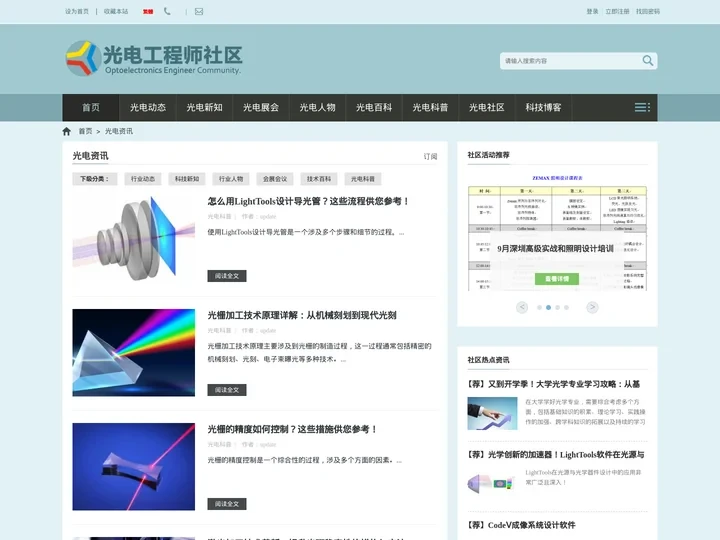The image size is (720, 540).
Task: Open the laser lens article thumbnail
Action: coord(134,466)
